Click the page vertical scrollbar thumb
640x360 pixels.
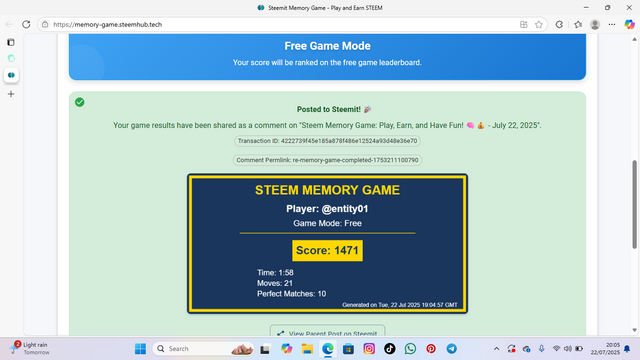click(634, 204)
